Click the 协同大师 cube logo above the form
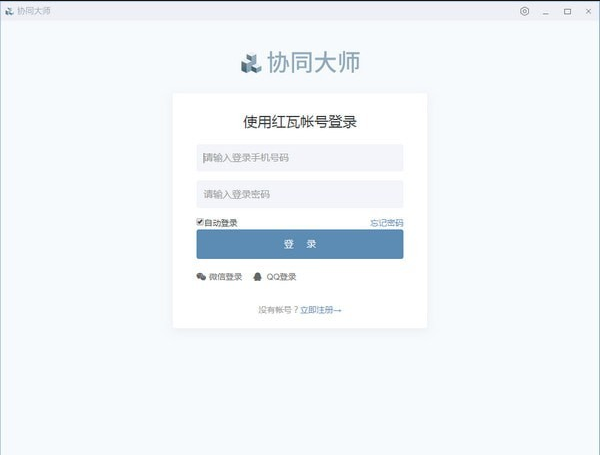Image resolution: width=600 pixels, height=455 pixels. pyautogui.click(x=251, y=63)
